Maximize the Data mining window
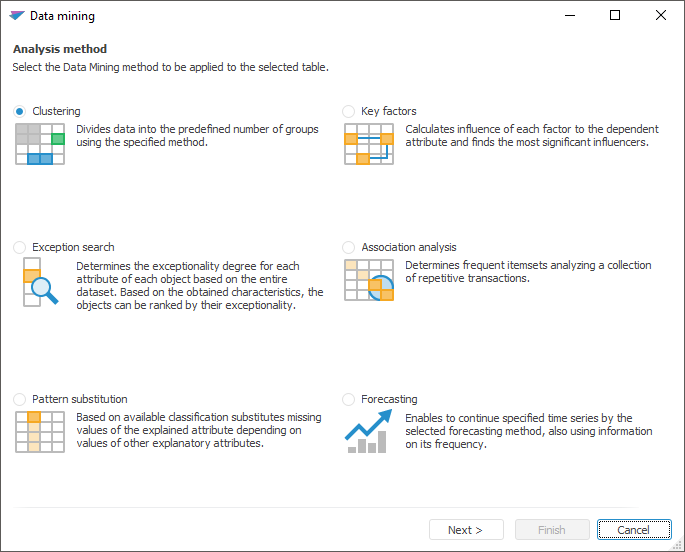 [615, 16]
